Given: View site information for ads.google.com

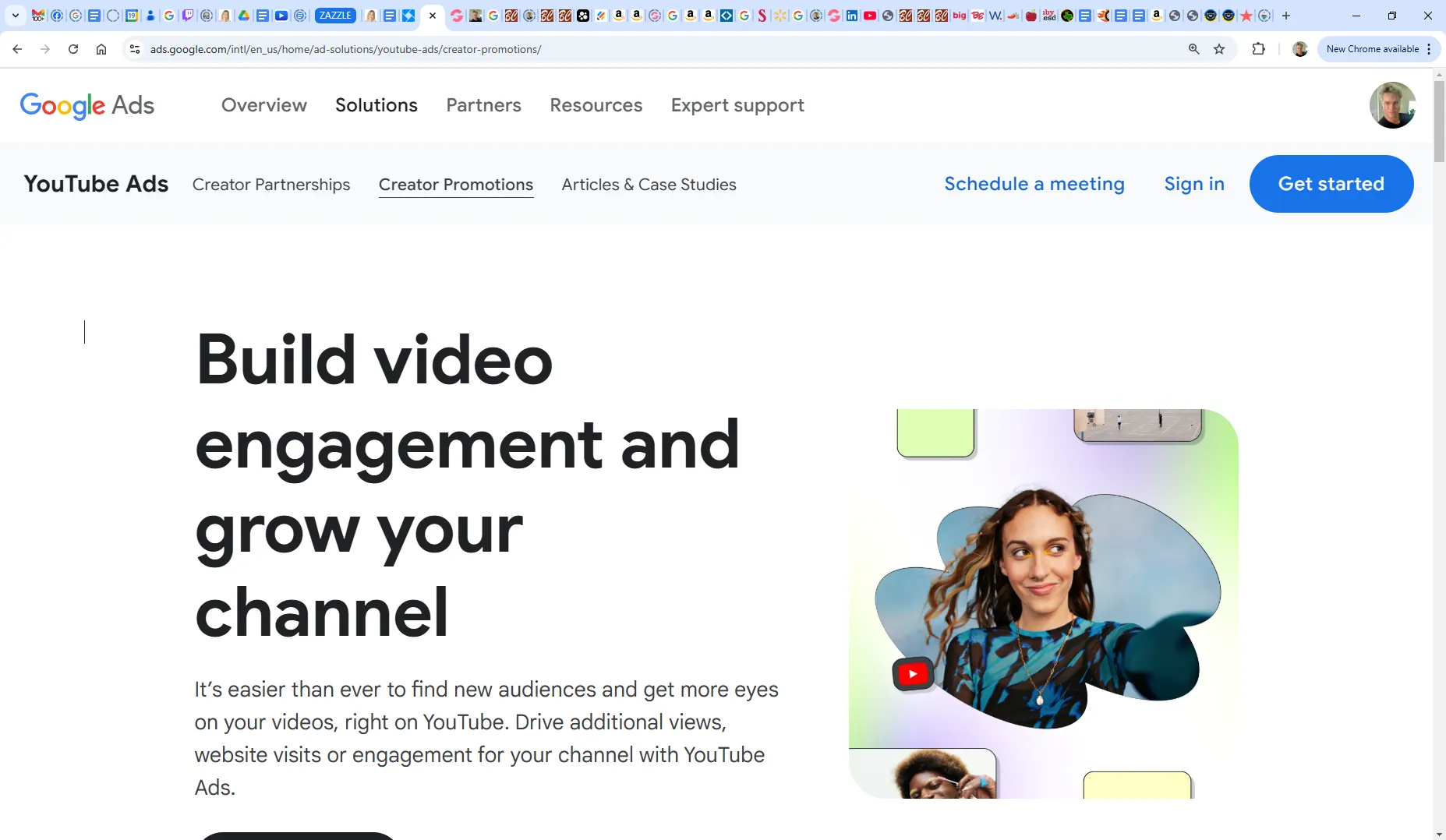Looking at the screenshot, I should click(x=135, y=49).
